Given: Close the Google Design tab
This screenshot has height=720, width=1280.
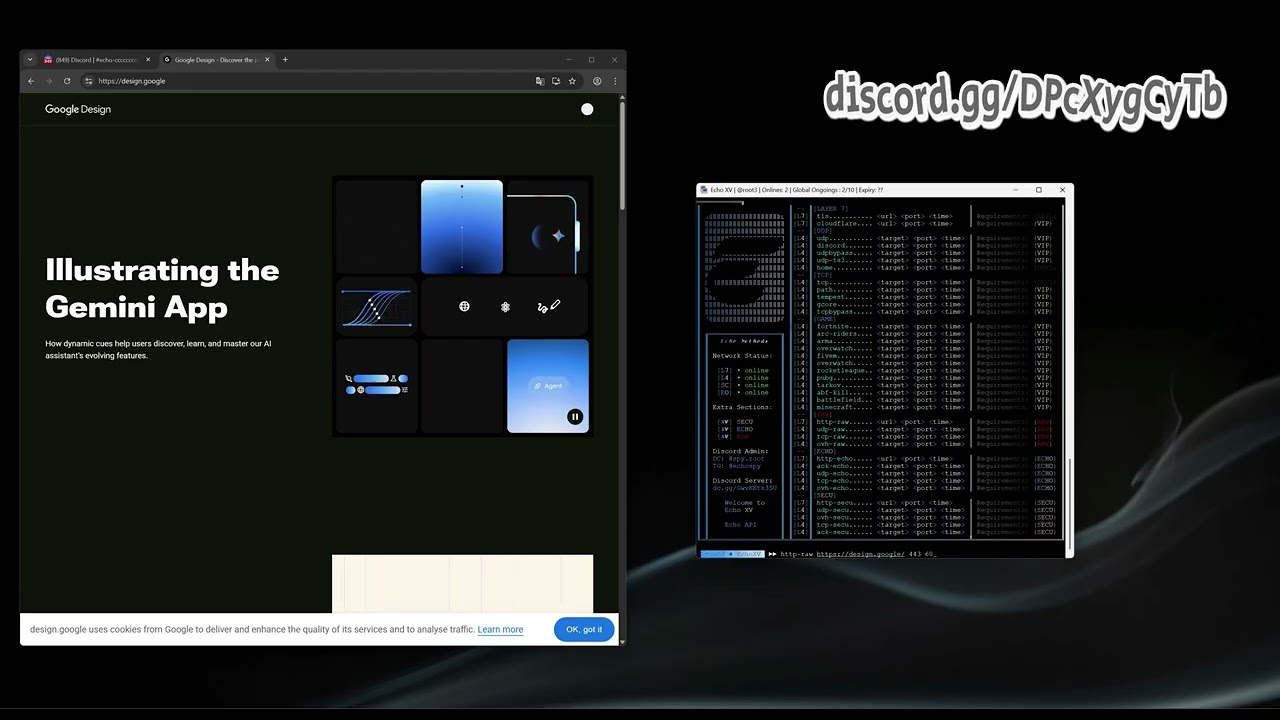Looking at the screenshot, I should (267, 60).
